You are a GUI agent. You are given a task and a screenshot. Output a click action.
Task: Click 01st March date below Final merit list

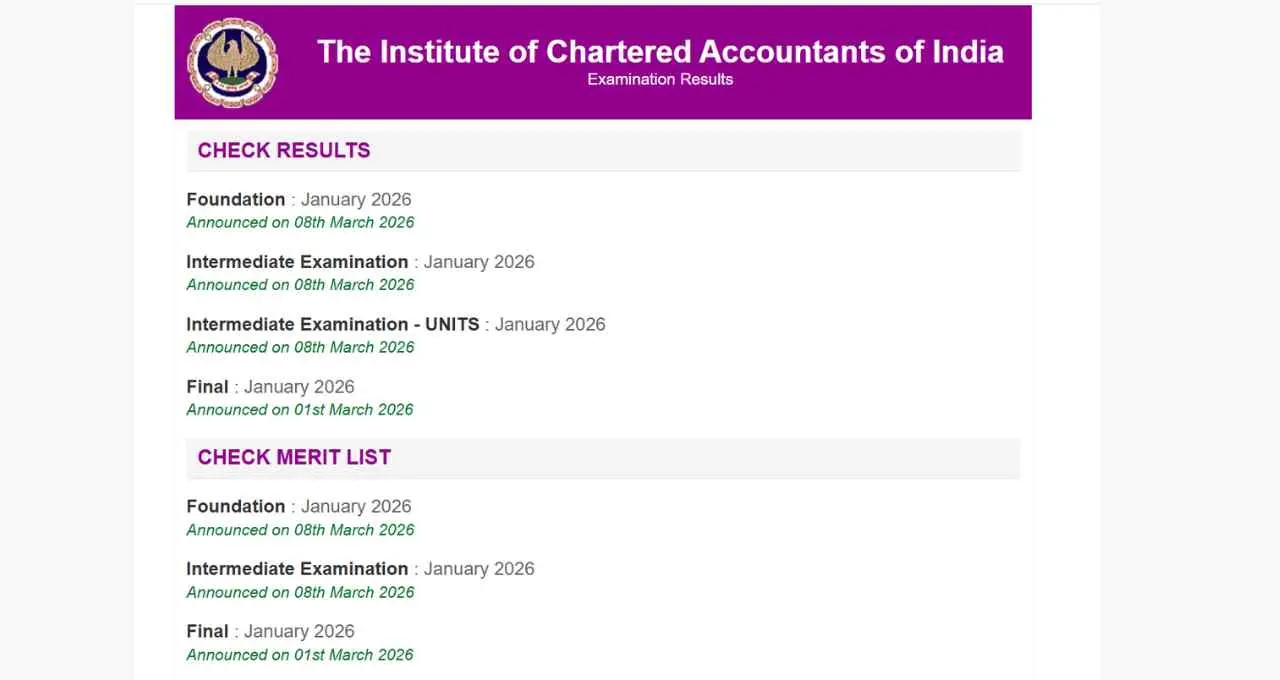pos(300,655)
